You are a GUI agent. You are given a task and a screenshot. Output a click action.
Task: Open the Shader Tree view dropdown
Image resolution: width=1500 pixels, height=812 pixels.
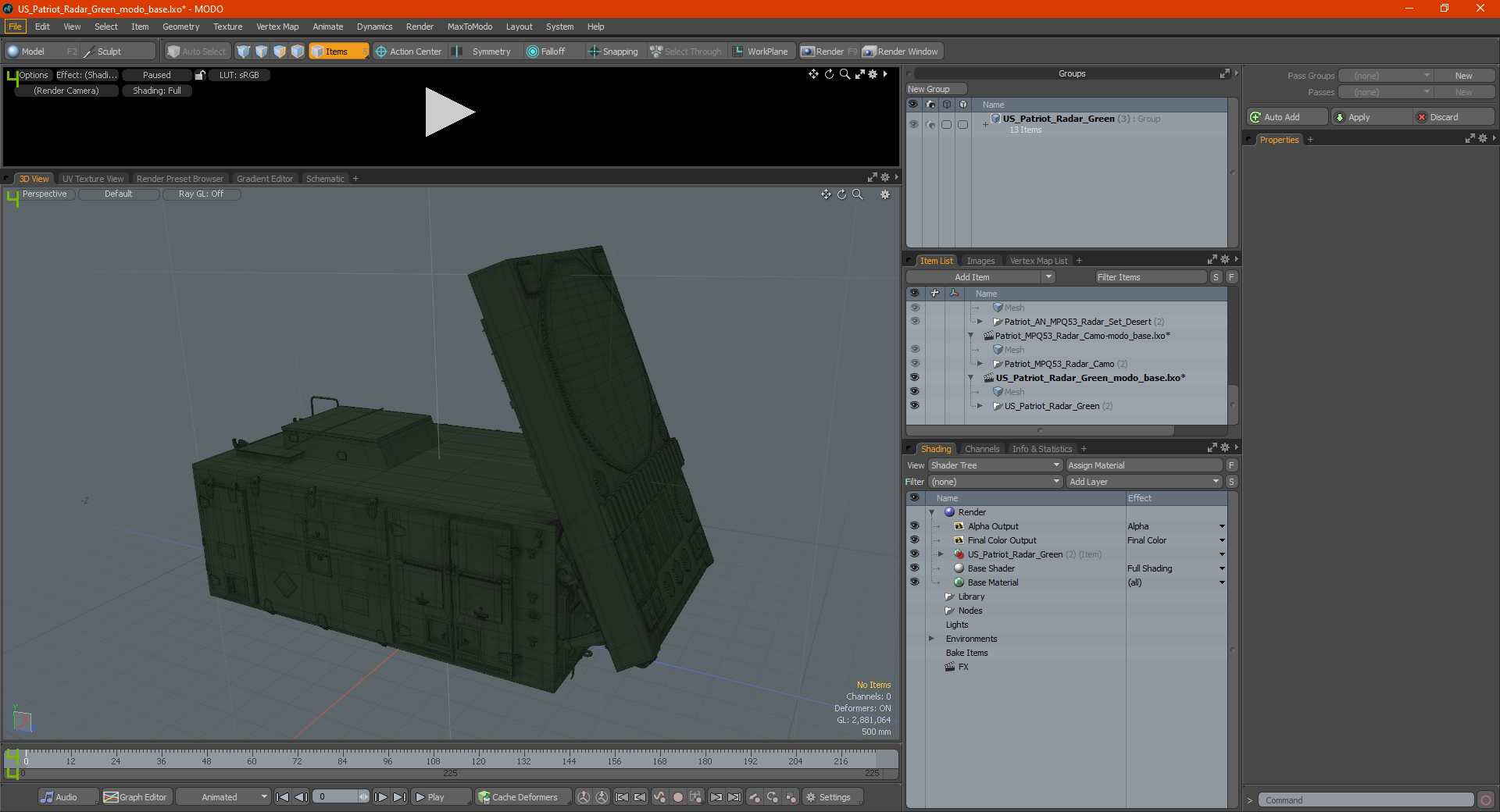pos(995,465)
